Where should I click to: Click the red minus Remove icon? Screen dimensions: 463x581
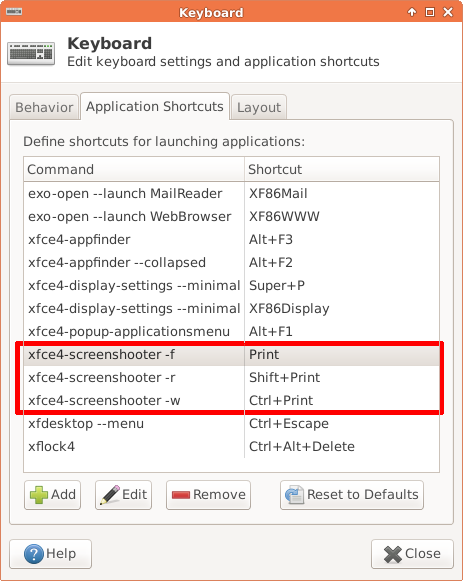[x=181, y=495]
